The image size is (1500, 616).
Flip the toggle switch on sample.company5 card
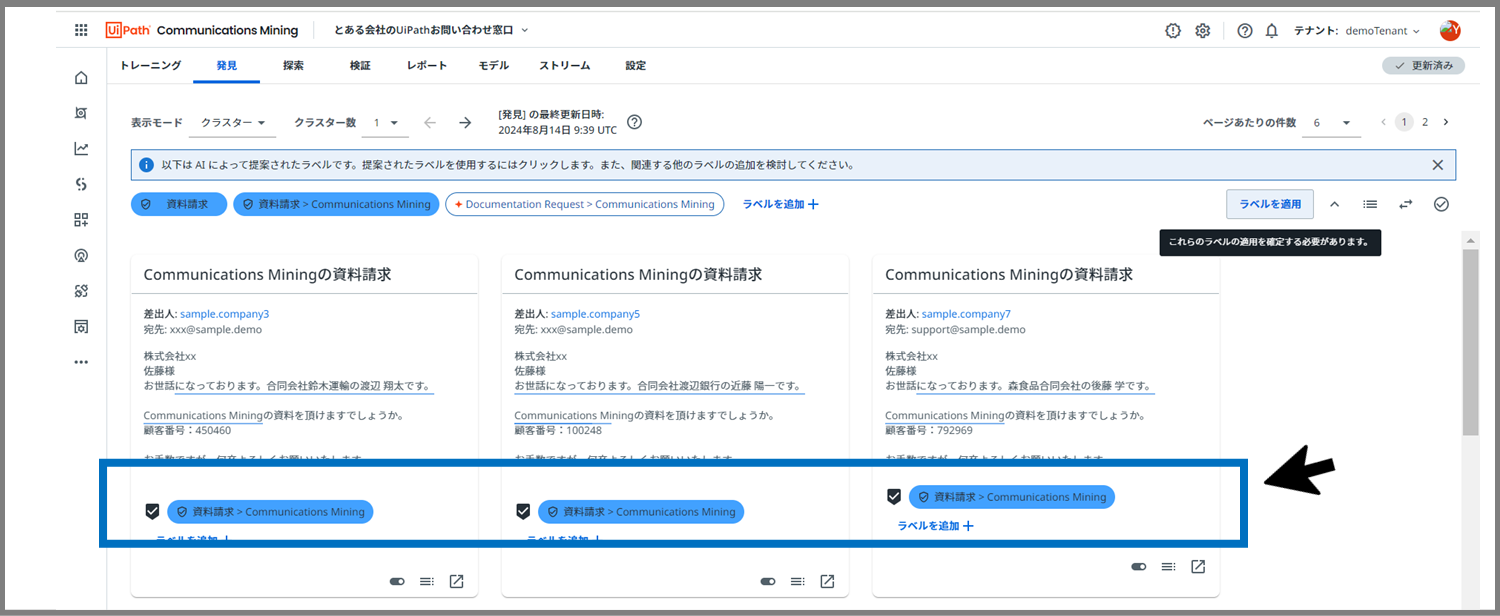coord(768,581)
